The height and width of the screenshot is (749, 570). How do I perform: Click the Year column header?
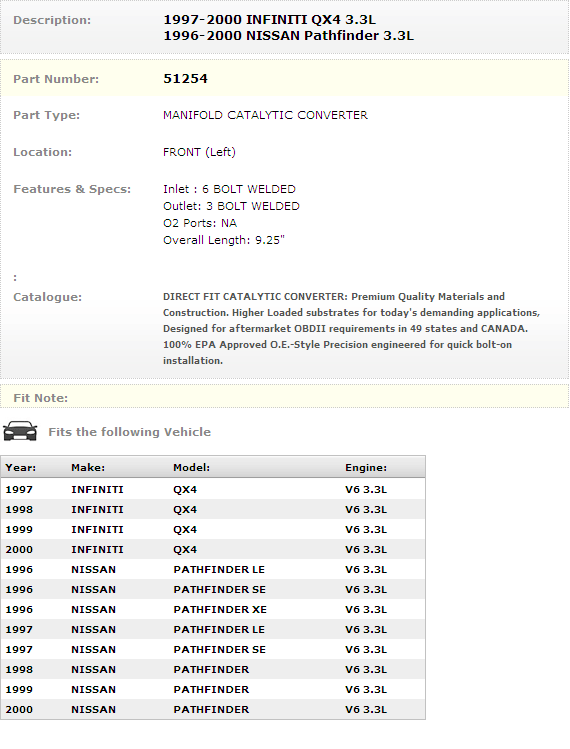coord(21,468)
